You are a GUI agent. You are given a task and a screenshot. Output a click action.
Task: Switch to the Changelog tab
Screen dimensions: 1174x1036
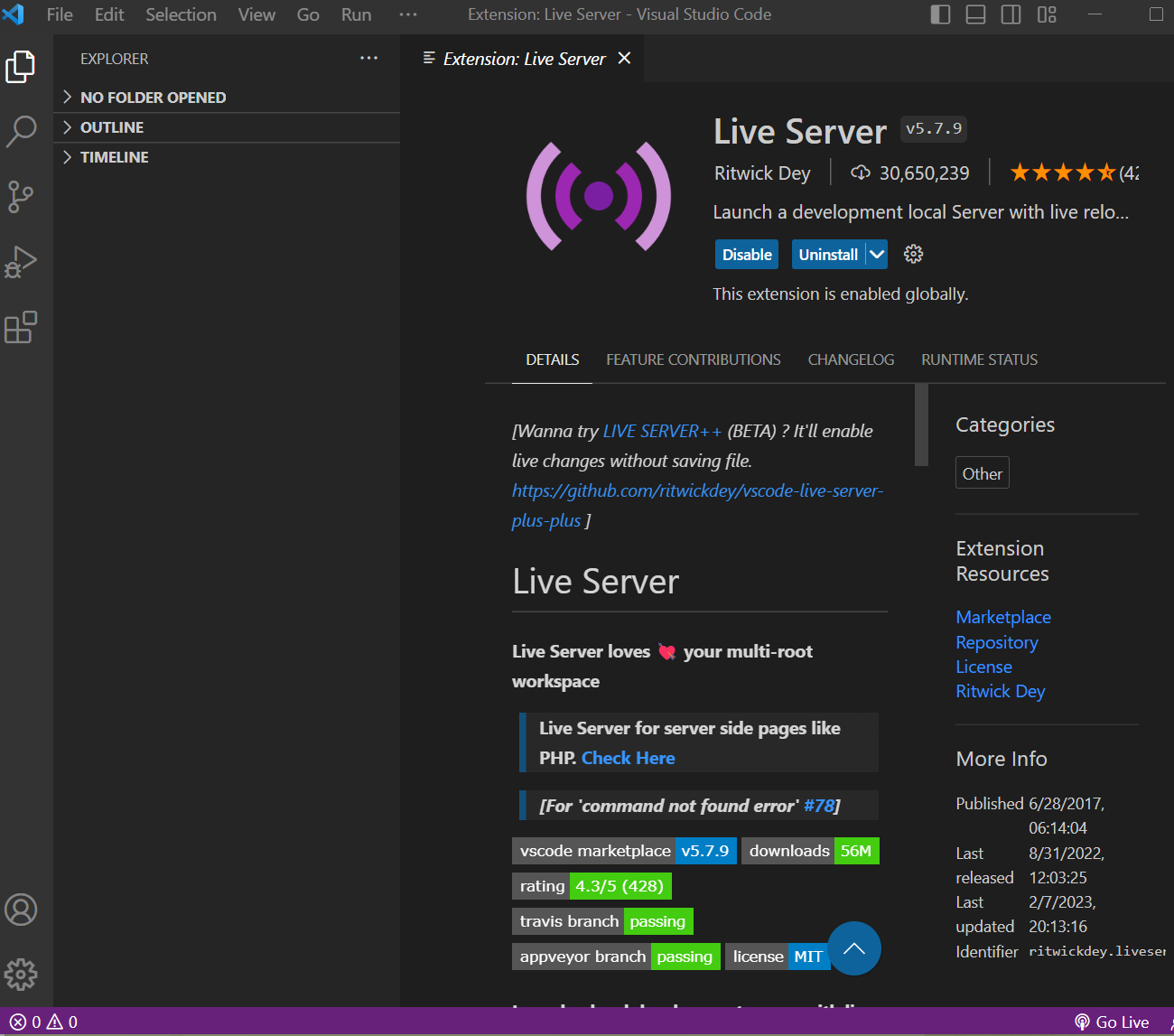pyautogui.click(x=851, y=359)
